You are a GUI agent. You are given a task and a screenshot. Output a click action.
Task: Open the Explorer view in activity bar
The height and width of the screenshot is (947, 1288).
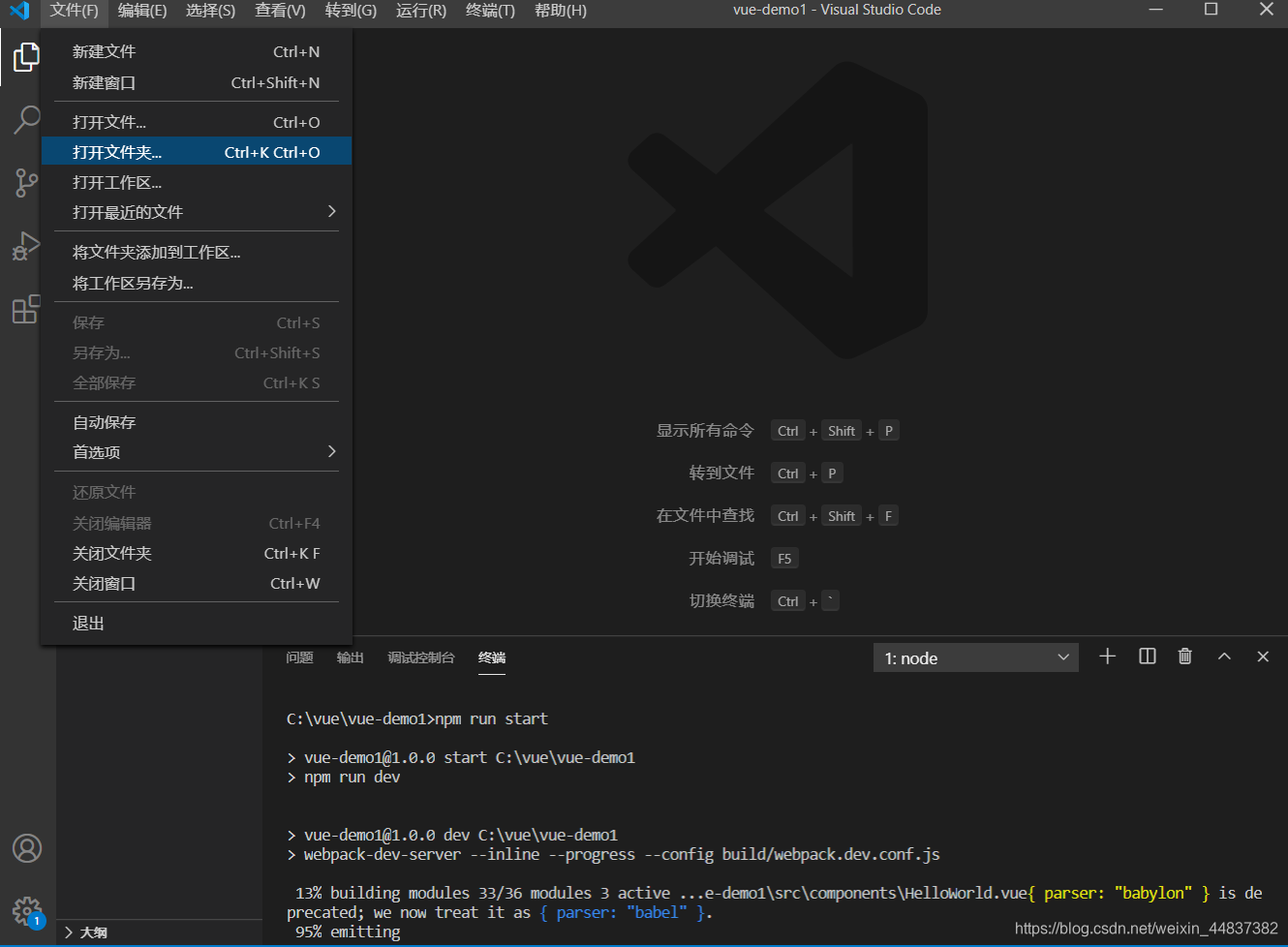point(26,57)
